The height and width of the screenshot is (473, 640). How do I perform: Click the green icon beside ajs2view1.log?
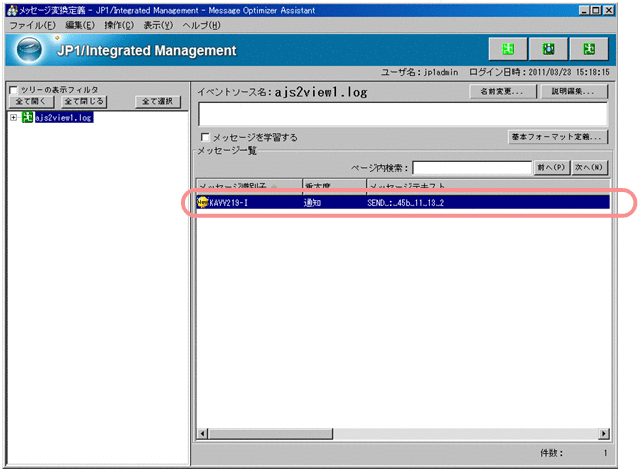coord(27,118)
